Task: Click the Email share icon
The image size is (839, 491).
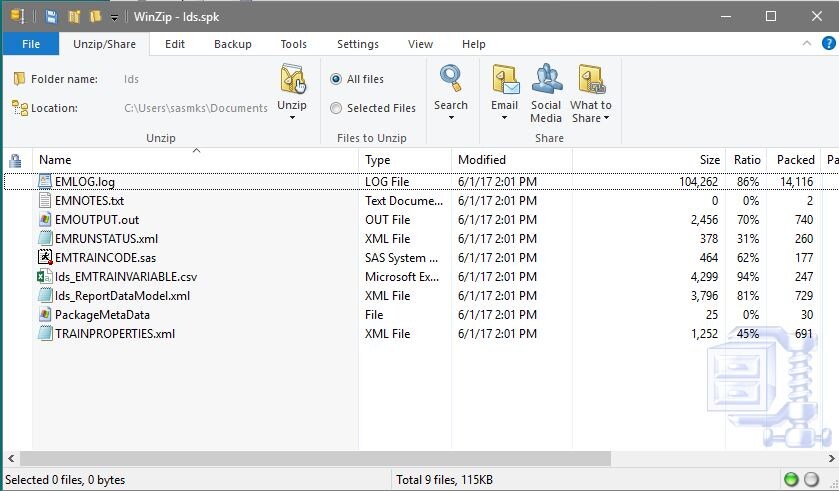Action: (504, 80)
